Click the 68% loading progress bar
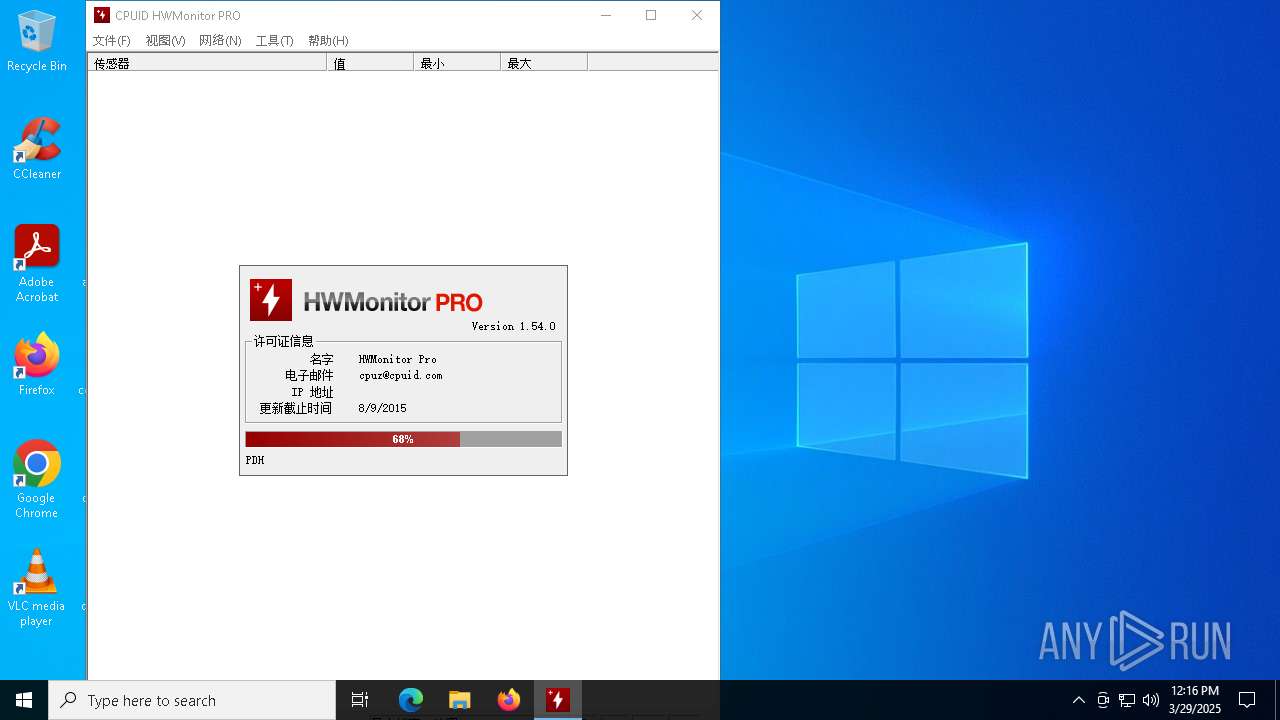 [403, 439]
